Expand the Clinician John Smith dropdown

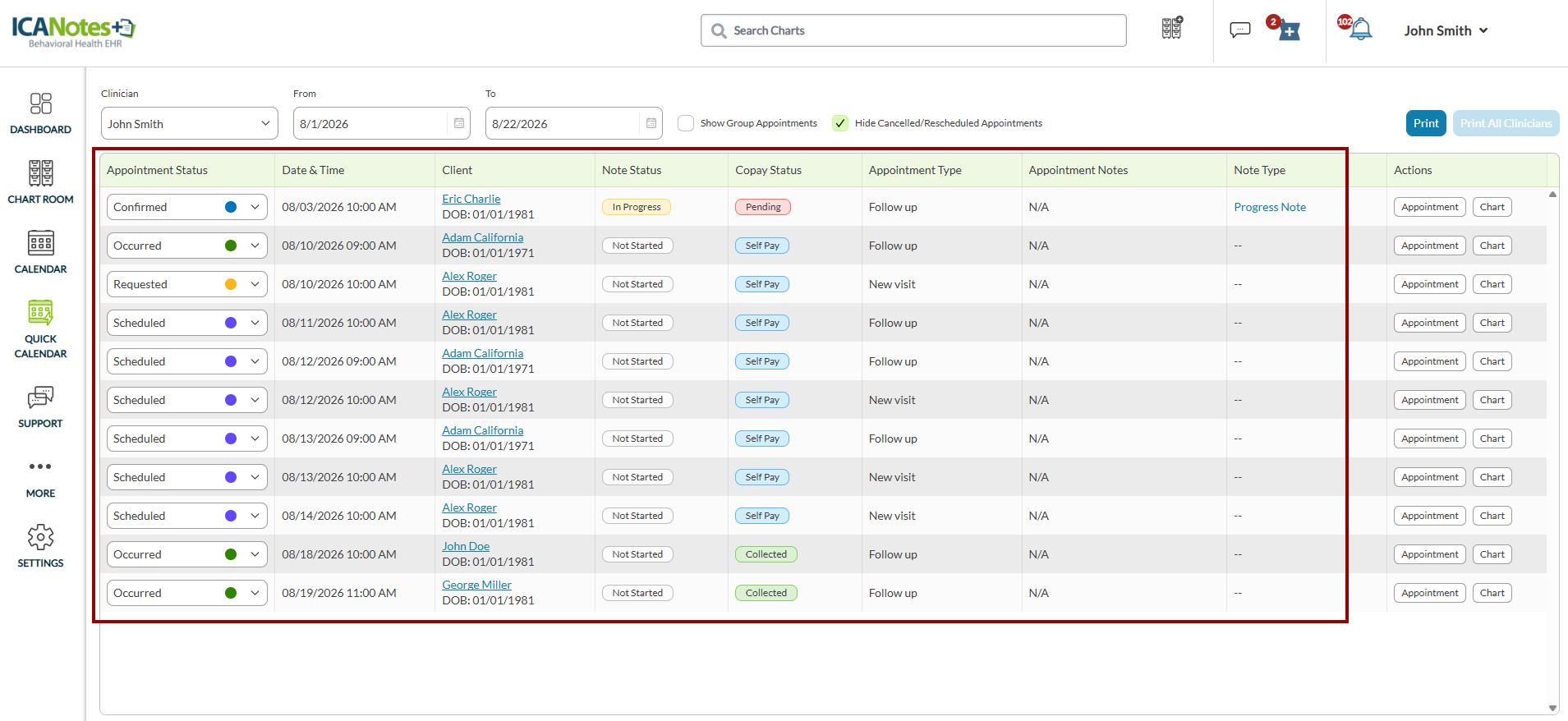click(190, 123)
